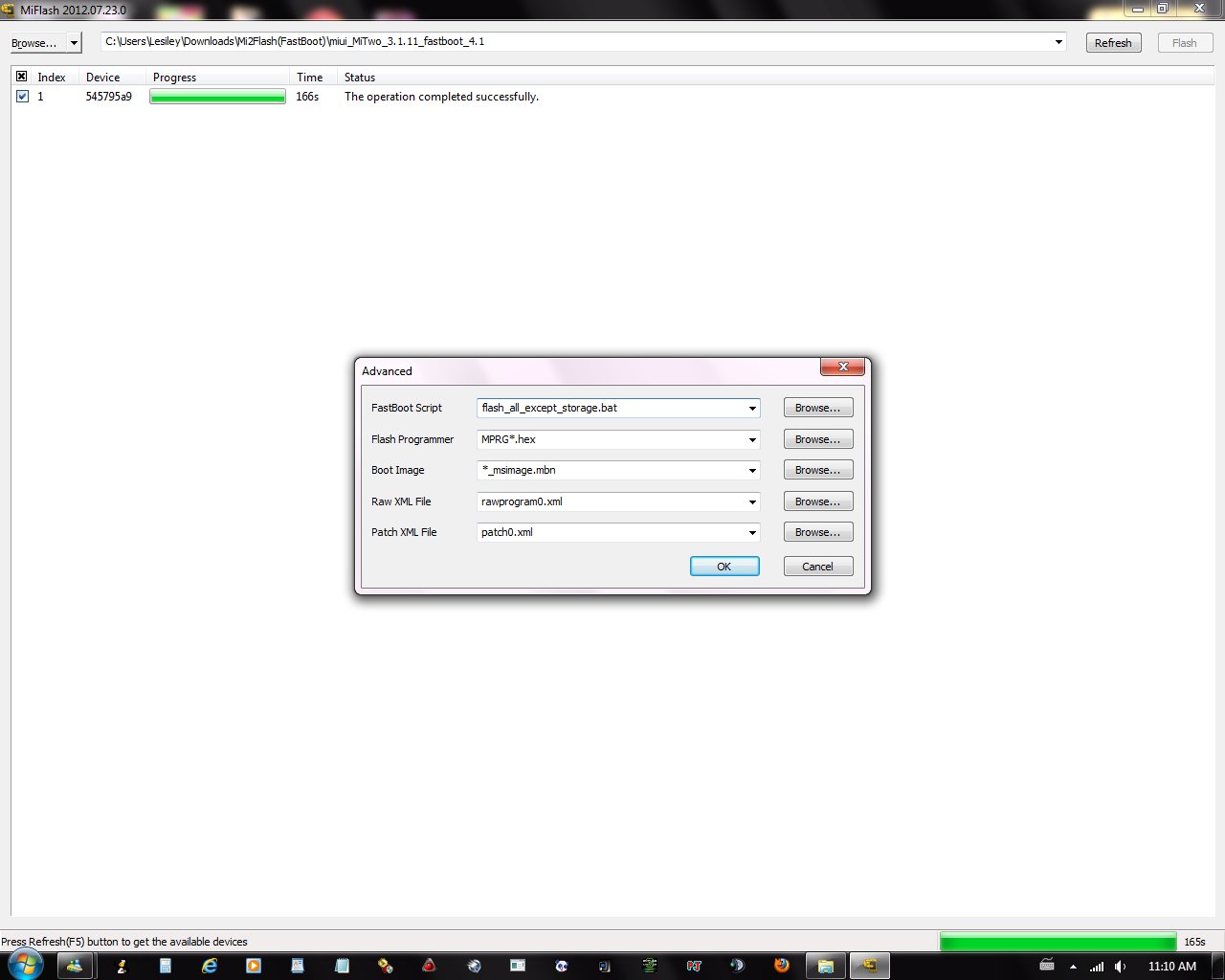Show hidden system tray icons
The image size is (1225, 980).
(x=1073, y=967)
